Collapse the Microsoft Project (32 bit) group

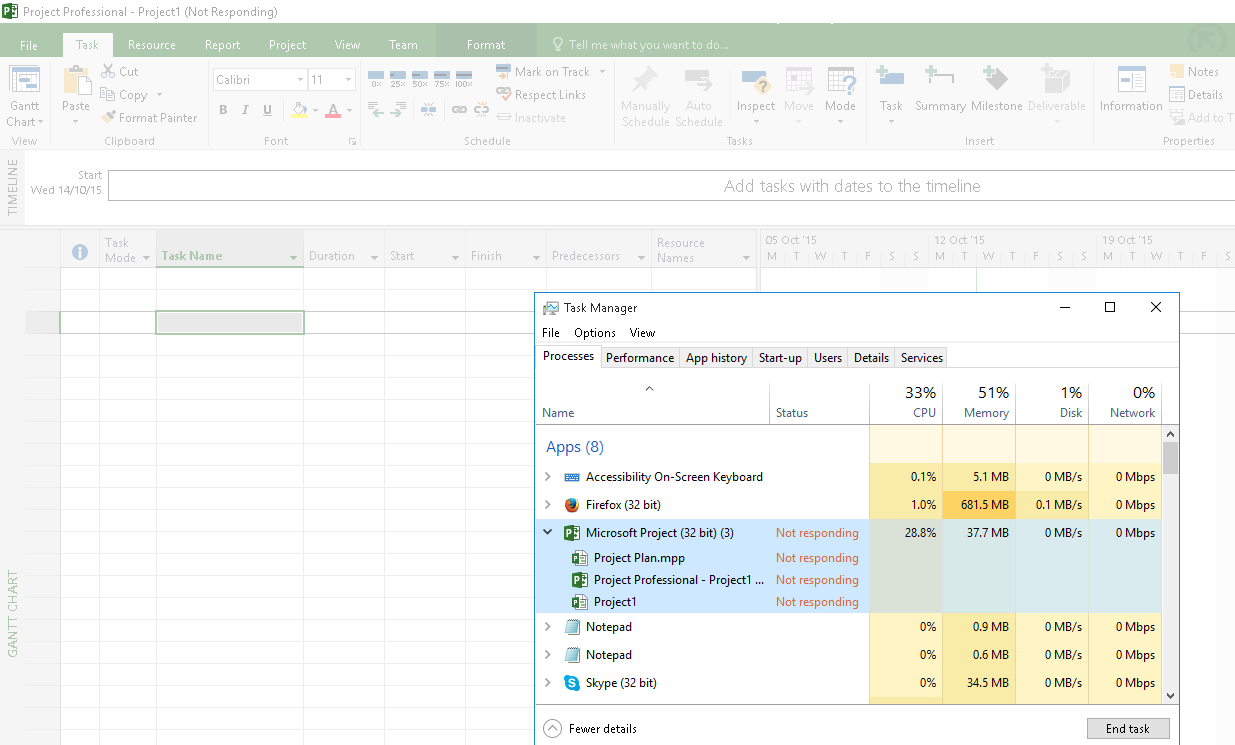pos(547,533)
